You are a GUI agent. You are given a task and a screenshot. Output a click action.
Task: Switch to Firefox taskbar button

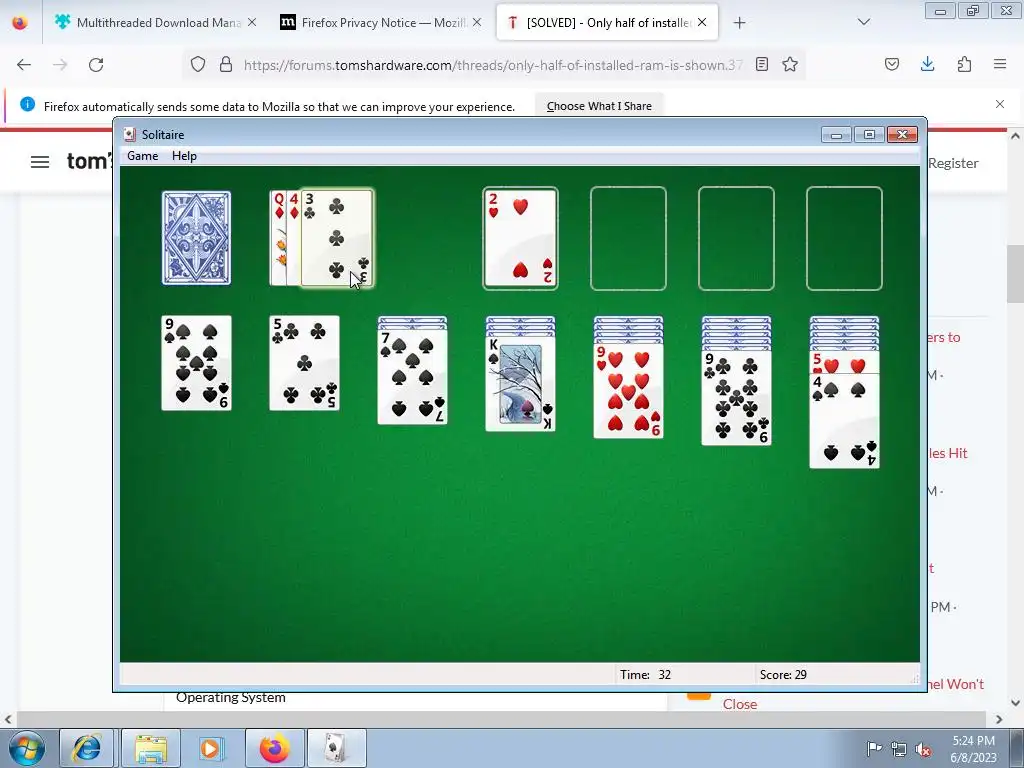coord(274,748)
